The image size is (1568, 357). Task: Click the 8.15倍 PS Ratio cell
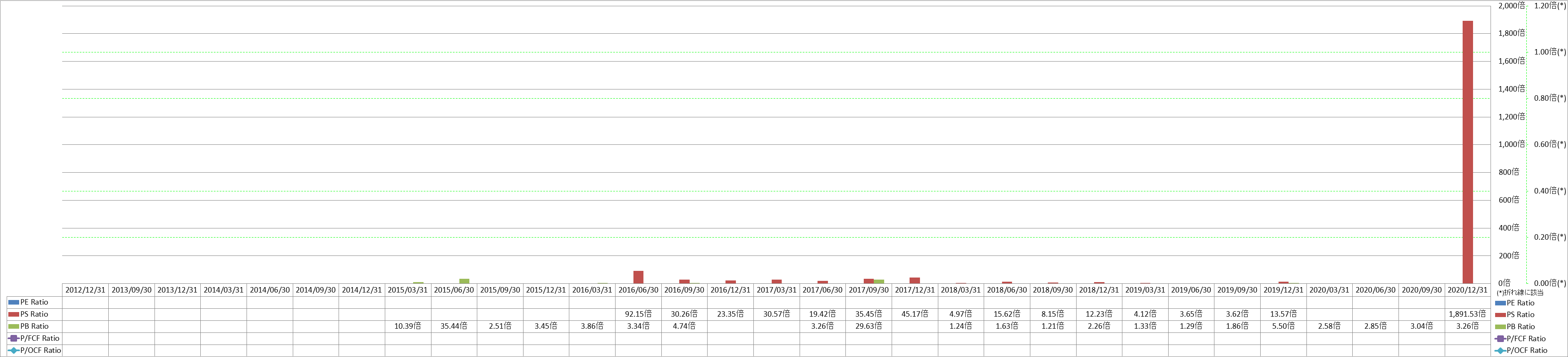click(1053, 315)
